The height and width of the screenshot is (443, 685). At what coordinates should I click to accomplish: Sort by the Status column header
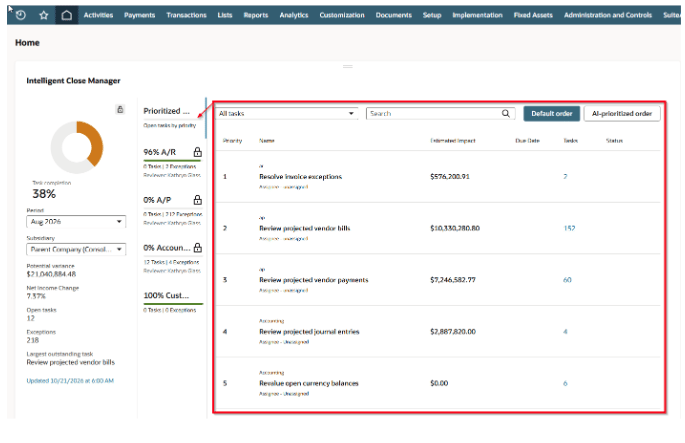(x=614, y=141)
